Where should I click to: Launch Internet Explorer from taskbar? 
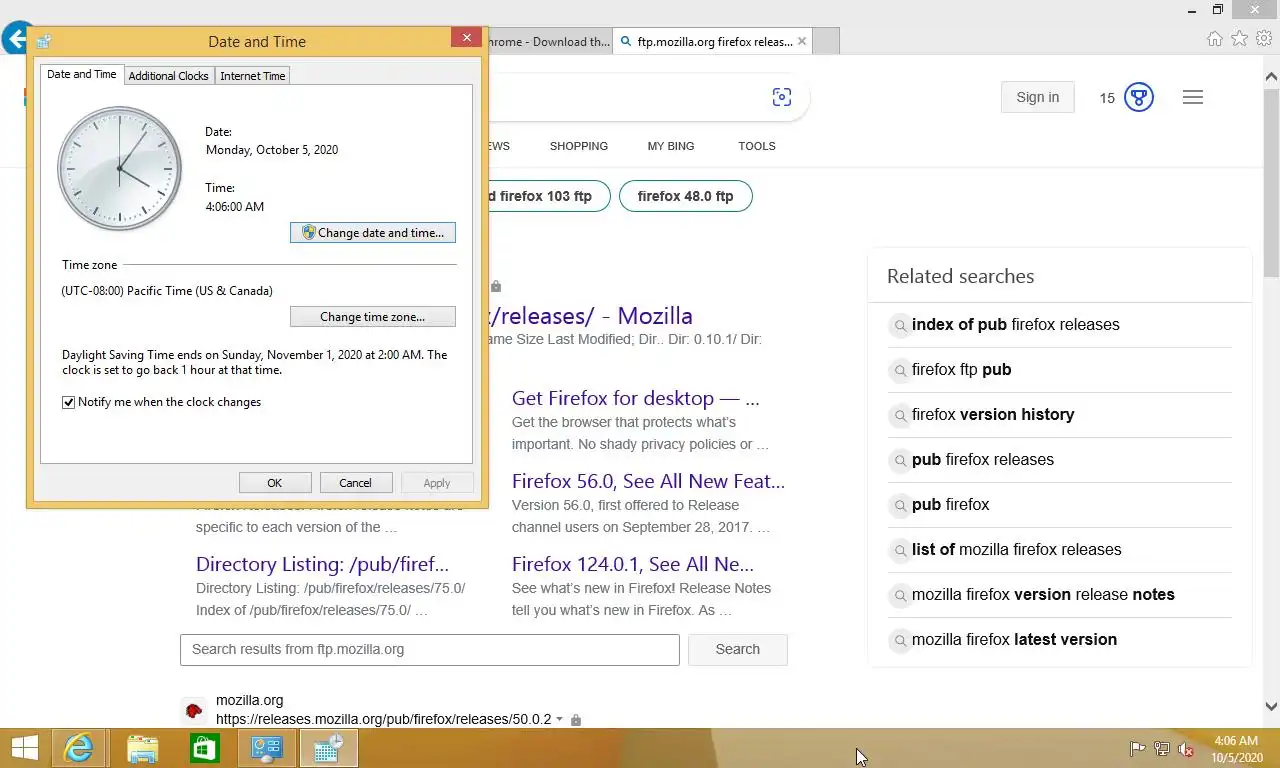(x=78, y=748)
